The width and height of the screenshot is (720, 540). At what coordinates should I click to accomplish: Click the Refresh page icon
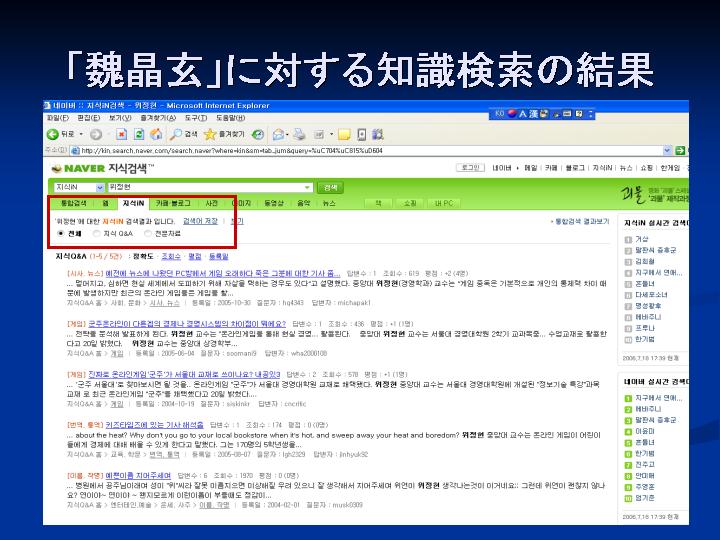coord(138,134)
